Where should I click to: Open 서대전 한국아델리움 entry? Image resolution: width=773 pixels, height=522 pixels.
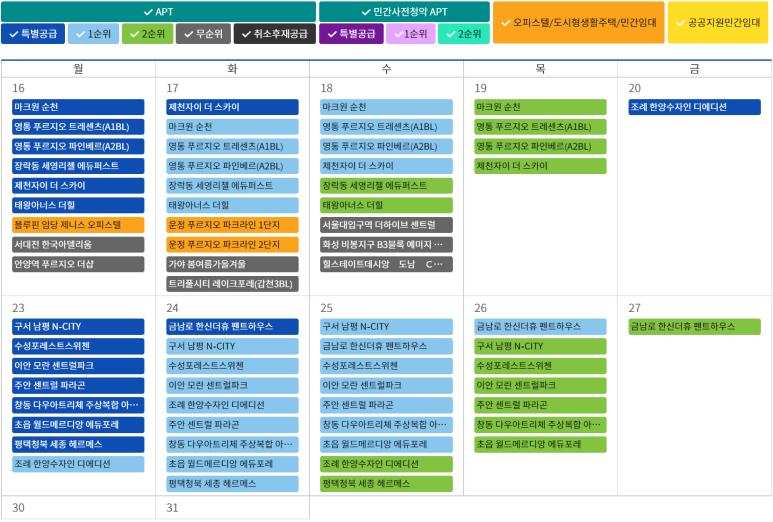click(x=78, y=244)
